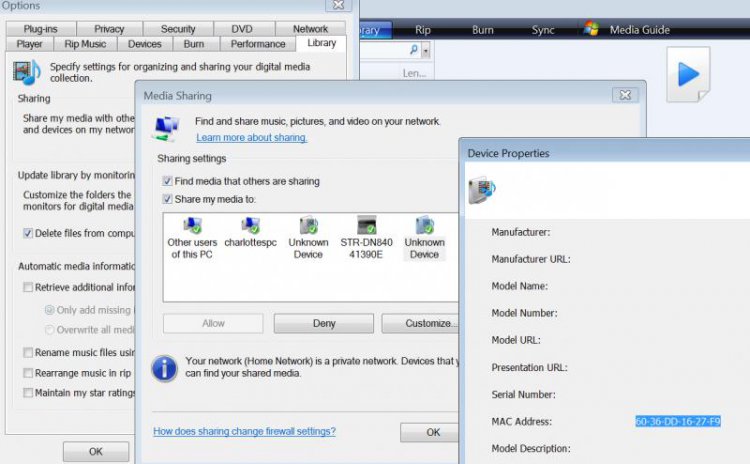Click the Deny button
This screenshot has height=464, width=750.
click(x=324, y=323)
